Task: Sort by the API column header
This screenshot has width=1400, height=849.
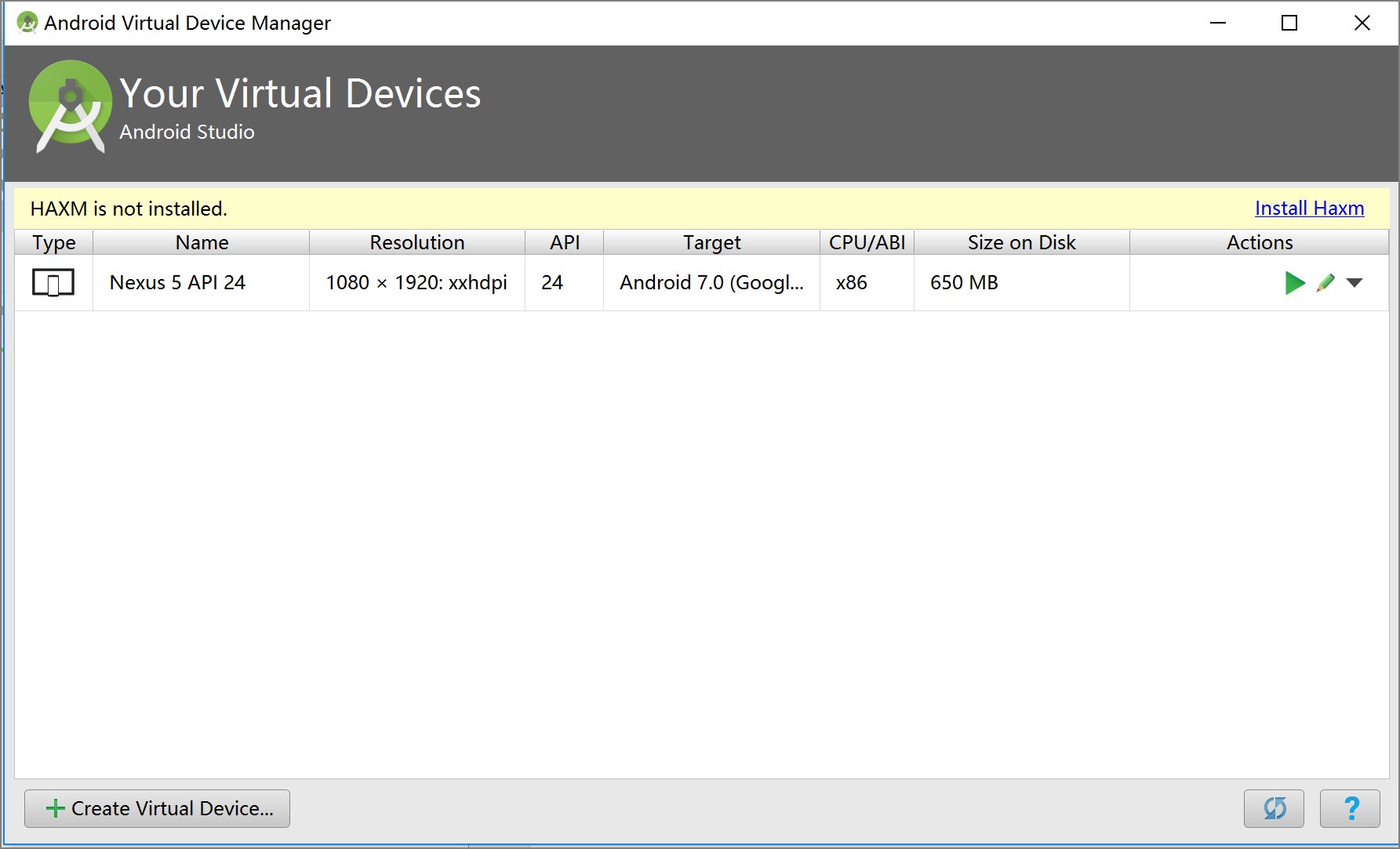Action: (x=565, y=242)
